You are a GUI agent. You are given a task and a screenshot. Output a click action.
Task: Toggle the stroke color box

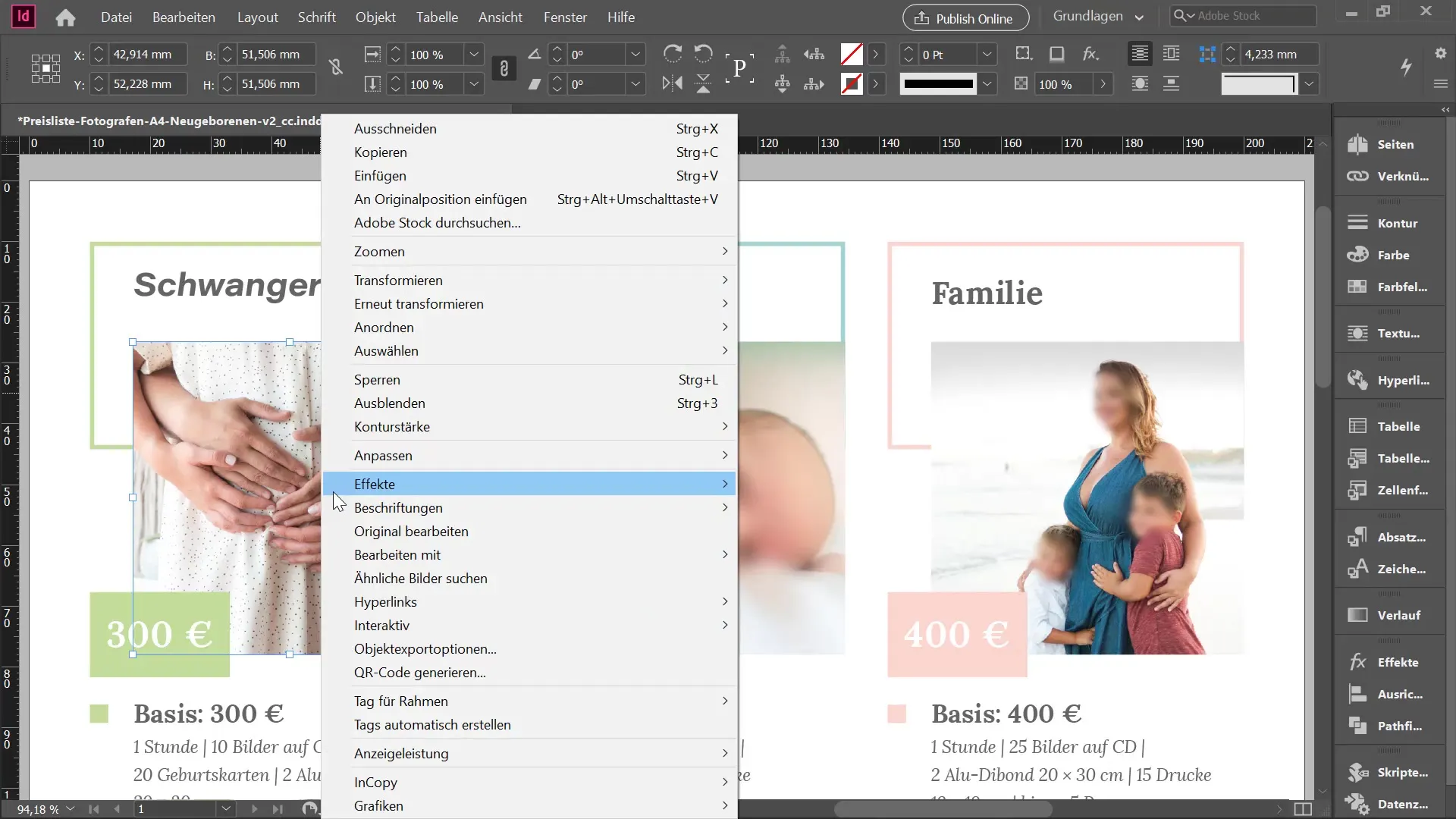[852, 83]
